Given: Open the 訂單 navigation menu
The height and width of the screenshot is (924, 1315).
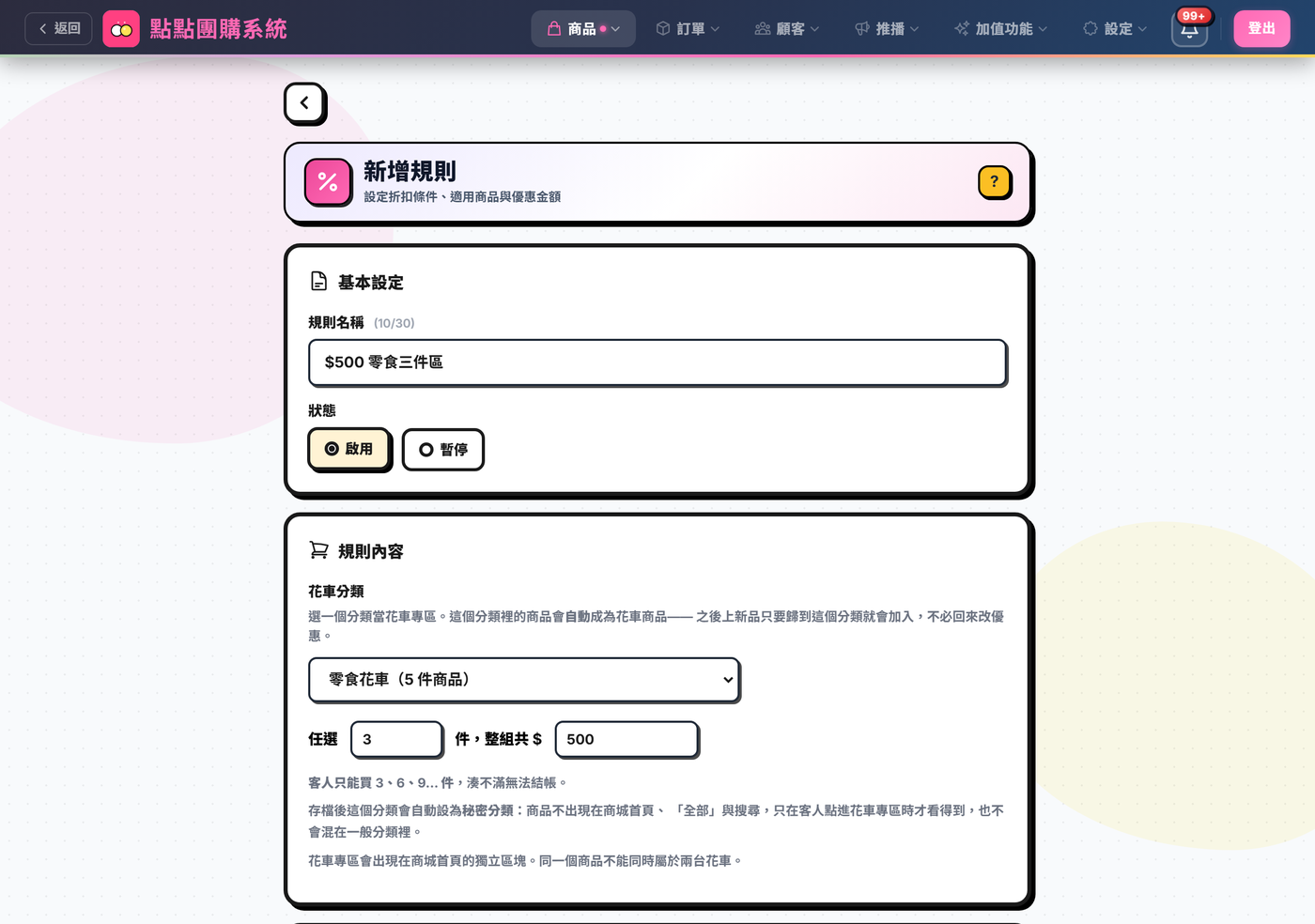Looking at the screenshot, I should click(x=688, y=29).
